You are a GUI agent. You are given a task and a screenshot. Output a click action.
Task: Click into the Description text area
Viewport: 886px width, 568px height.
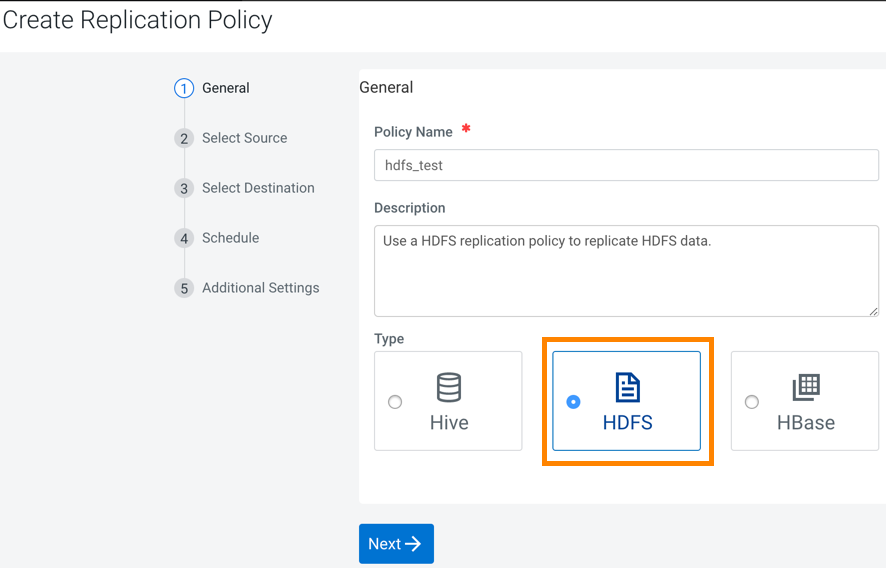click(626, 271)
